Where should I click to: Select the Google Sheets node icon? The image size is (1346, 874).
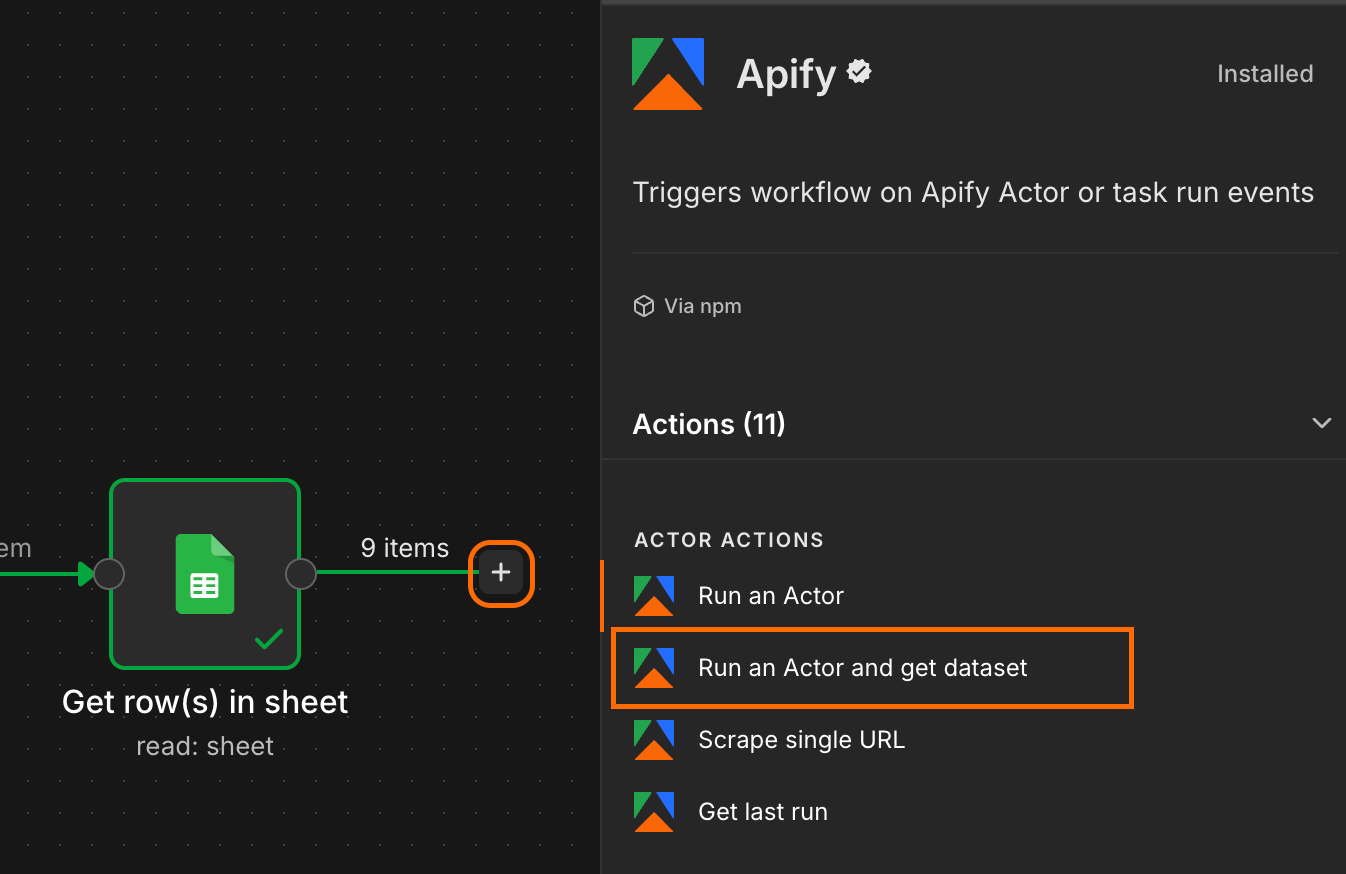coord(205,573)
